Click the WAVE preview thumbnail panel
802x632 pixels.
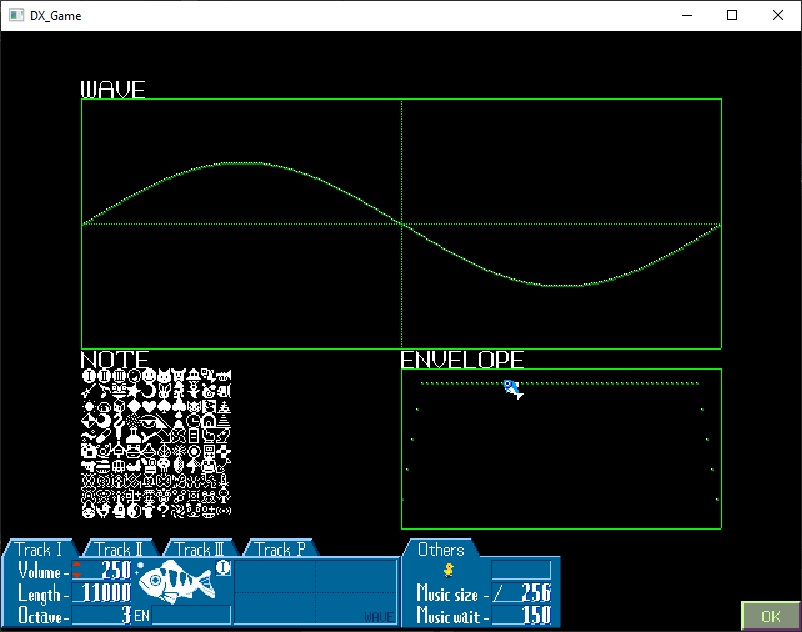click(315, 592)
